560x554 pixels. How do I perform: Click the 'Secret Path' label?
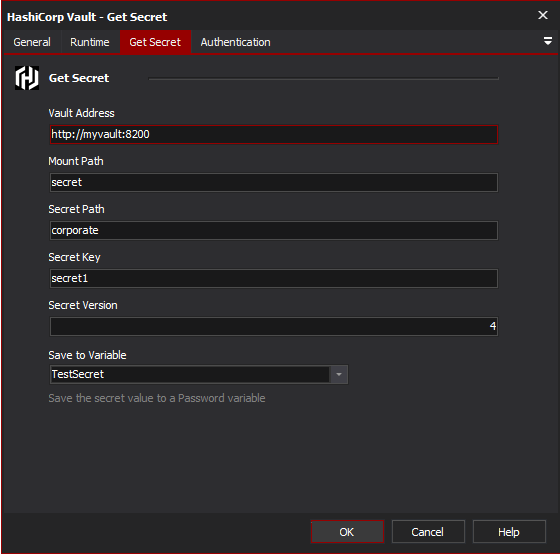coord(76,209)
